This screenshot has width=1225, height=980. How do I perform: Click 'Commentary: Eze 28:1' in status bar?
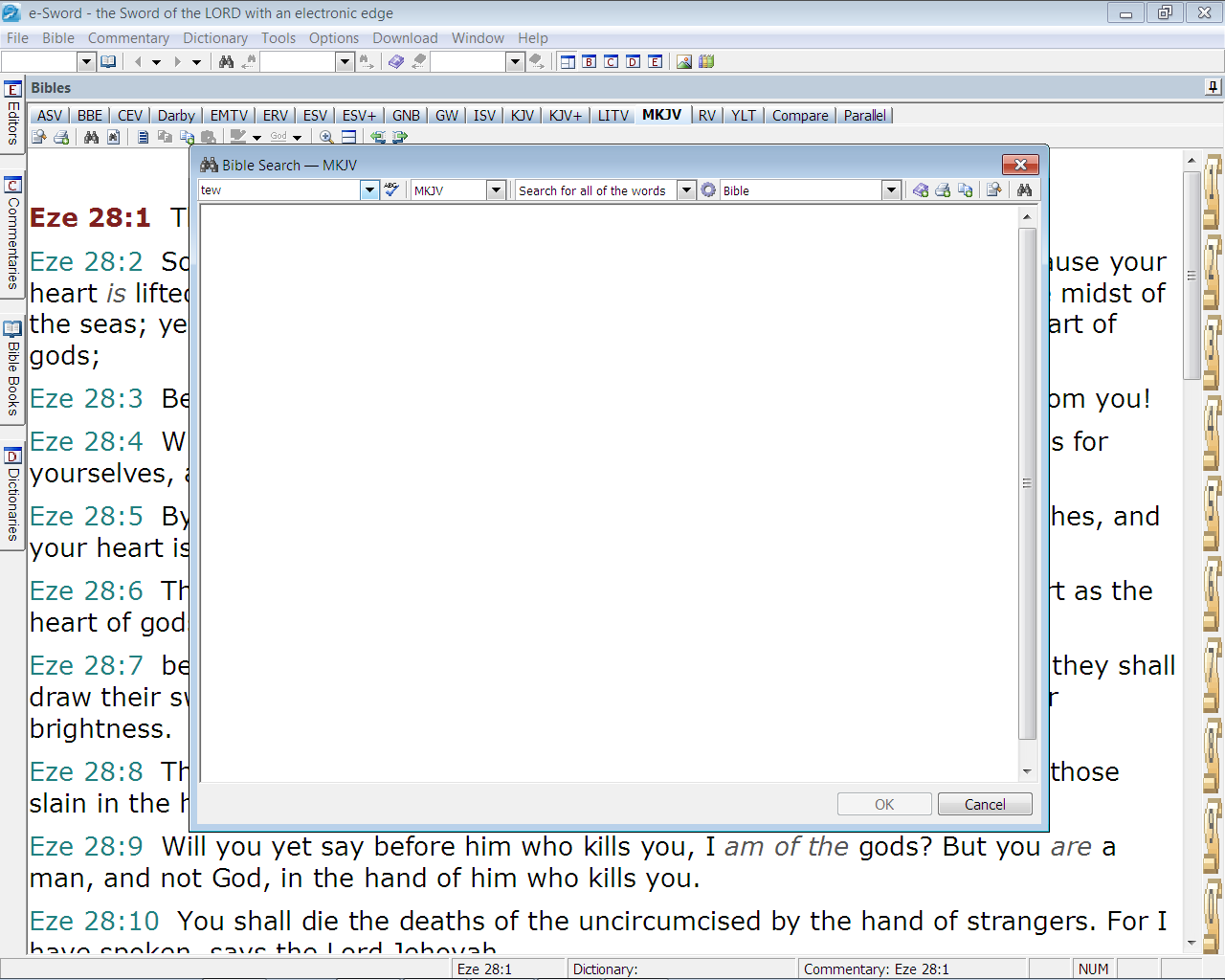coord(877,969)
